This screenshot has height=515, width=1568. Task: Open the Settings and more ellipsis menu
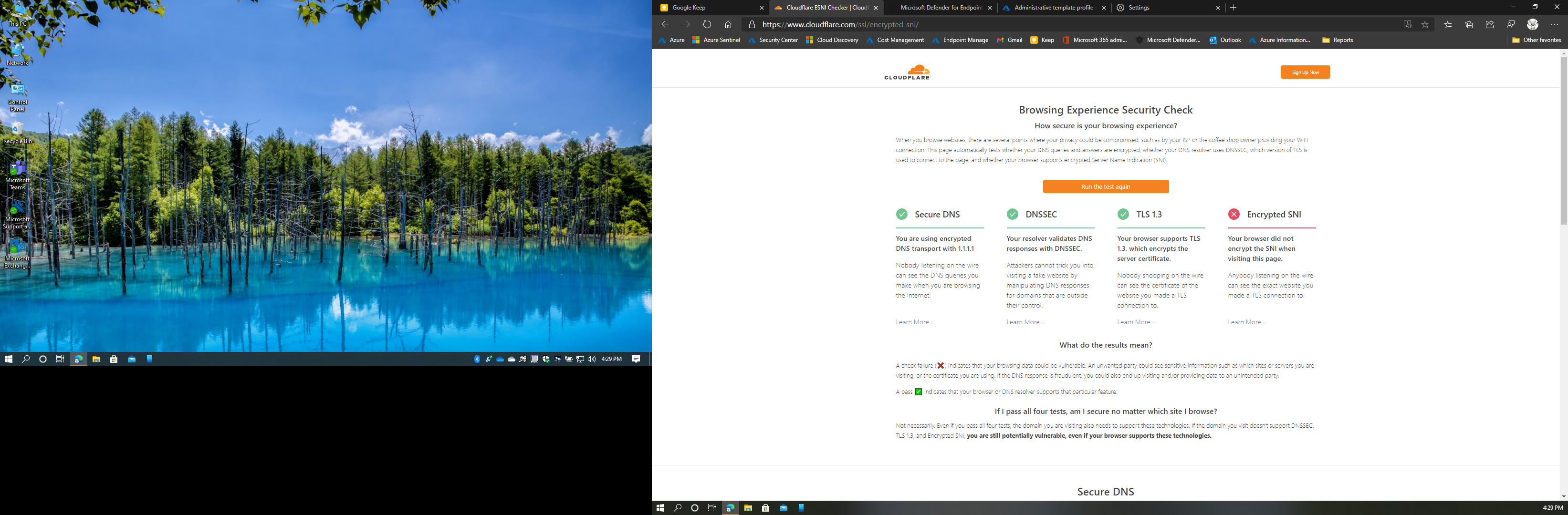click(x=1554, y=25)
